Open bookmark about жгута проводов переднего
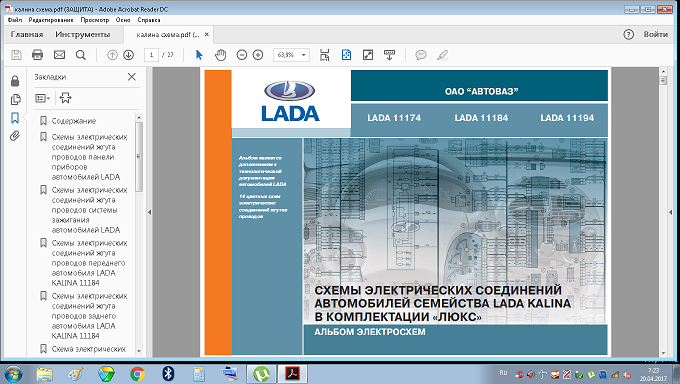Viewport: 680px width, 384px height. pyautogui.click(x=89, y=263)
